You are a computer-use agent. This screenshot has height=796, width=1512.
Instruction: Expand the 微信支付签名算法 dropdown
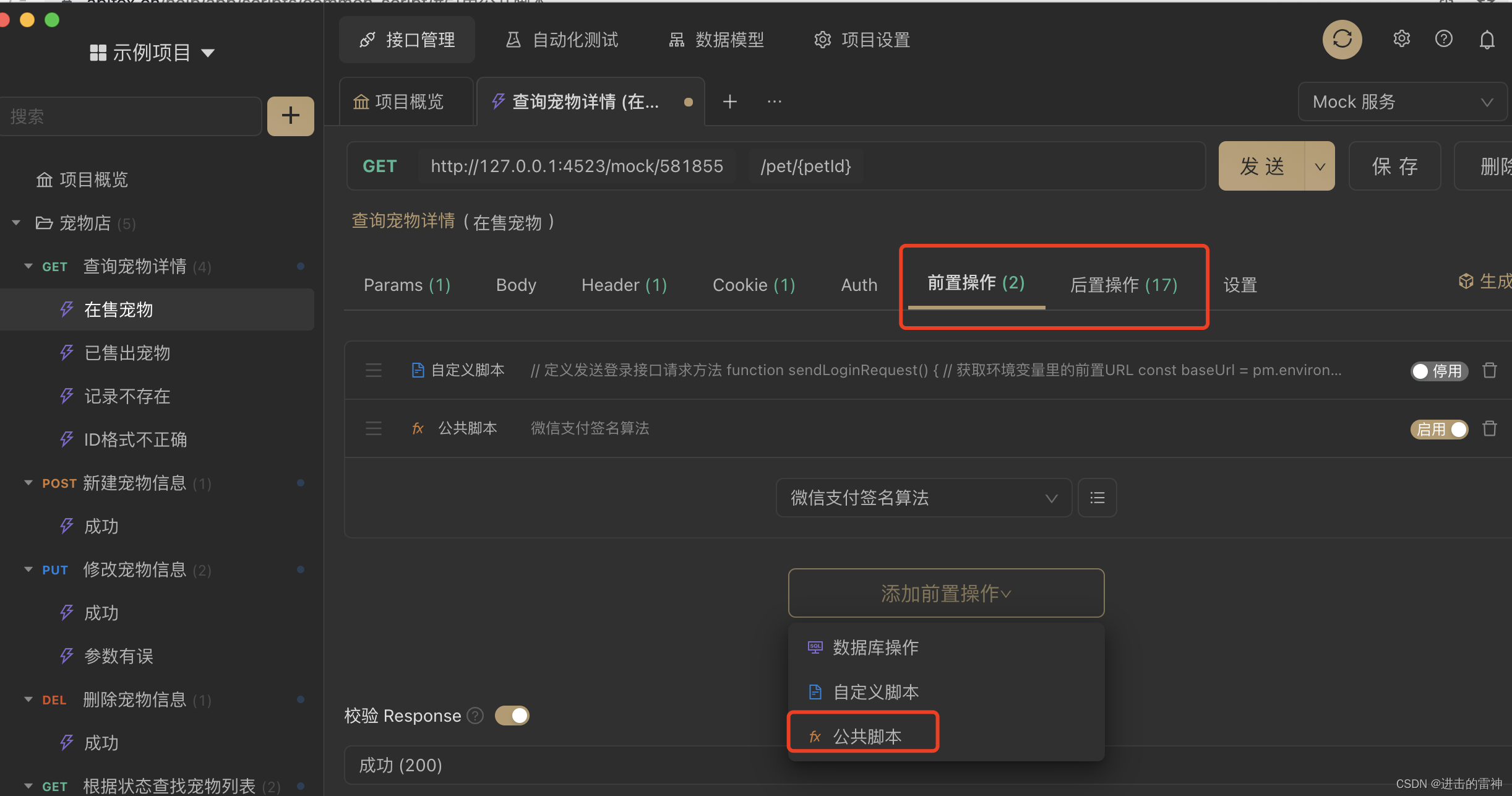[x=923, y=498]
